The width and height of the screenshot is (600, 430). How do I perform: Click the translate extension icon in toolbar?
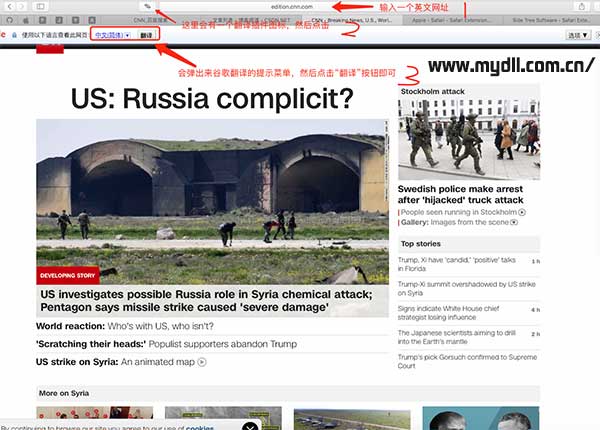click(x=147, y=6)
